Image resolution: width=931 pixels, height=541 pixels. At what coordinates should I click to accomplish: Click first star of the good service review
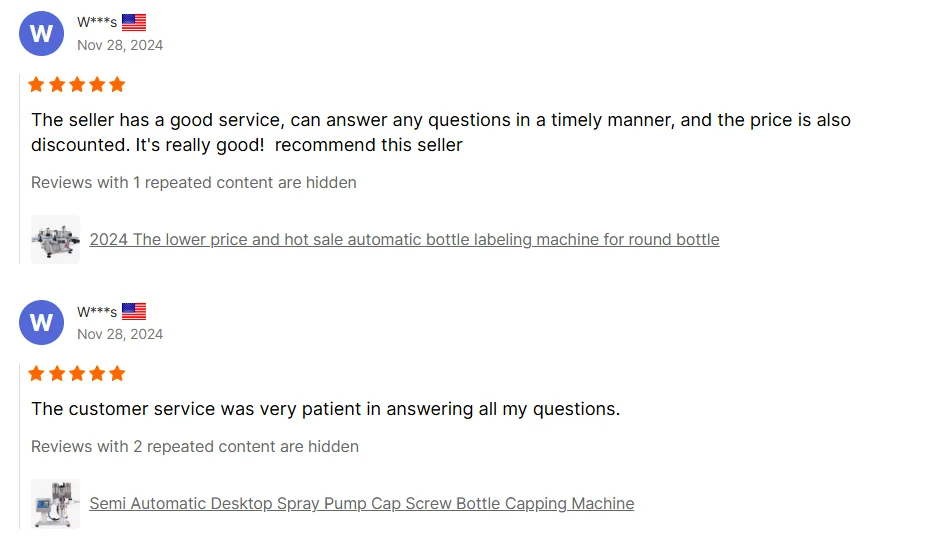click(36, 84)
